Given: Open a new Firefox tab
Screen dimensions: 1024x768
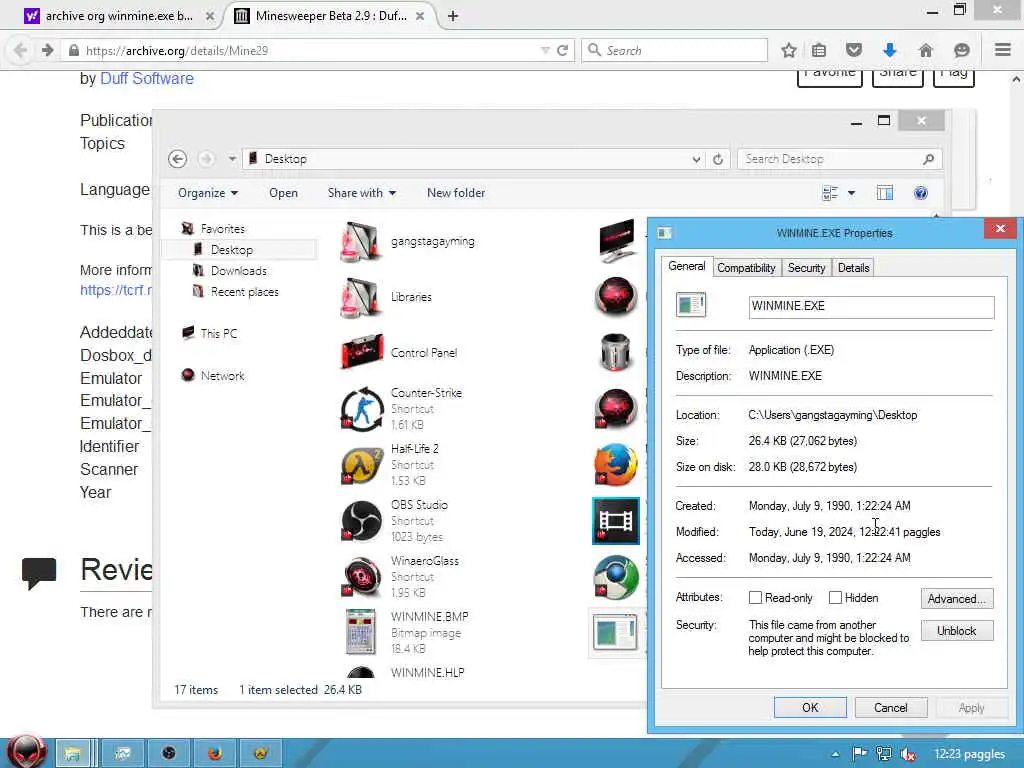Looking at the screenshot, I should click(x=453, y=16).
